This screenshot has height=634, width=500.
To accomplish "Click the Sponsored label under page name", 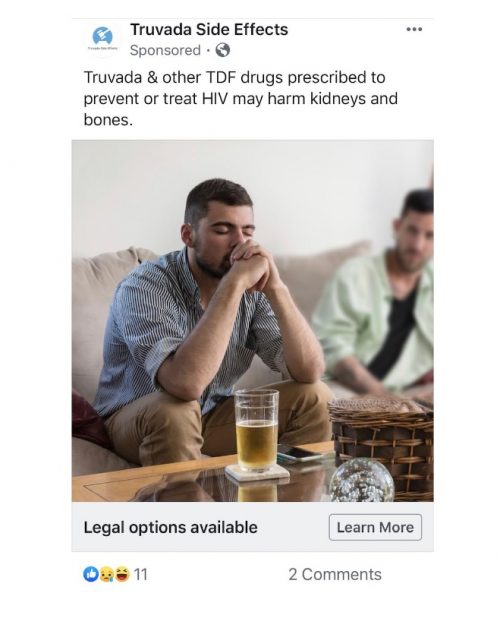I will [x=165, y=51].
